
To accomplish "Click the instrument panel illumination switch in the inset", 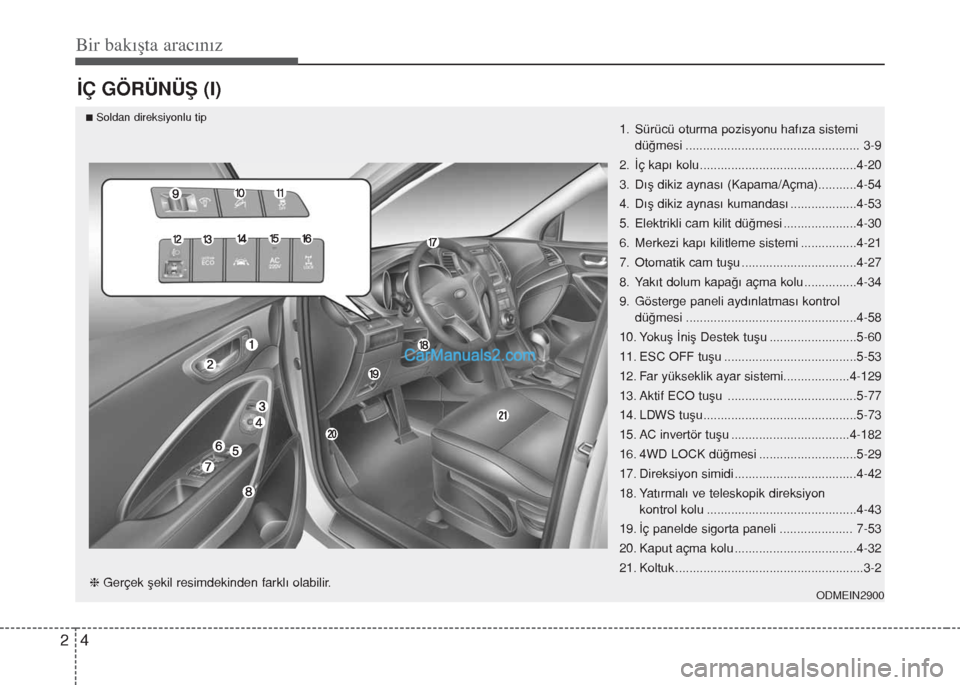I will click(x=184, y=203).
